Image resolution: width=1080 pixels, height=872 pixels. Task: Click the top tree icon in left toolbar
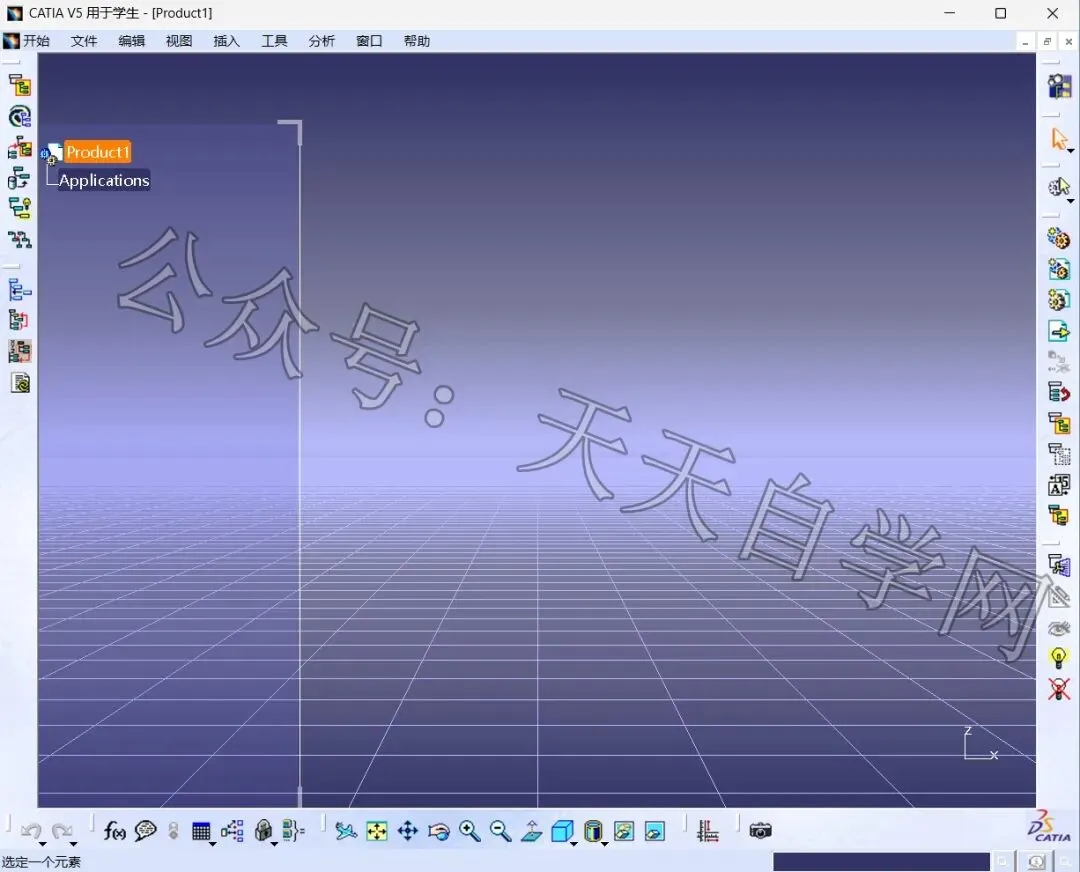point(19,84)
